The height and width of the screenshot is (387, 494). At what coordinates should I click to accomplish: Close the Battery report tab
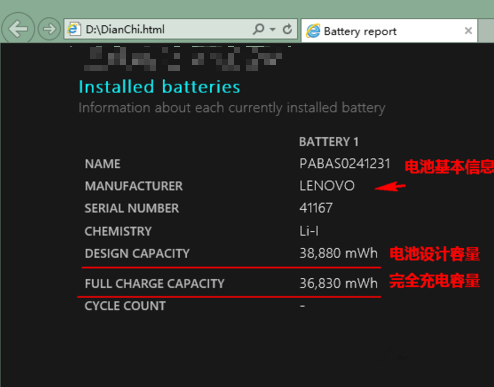[x=468, y=31]
